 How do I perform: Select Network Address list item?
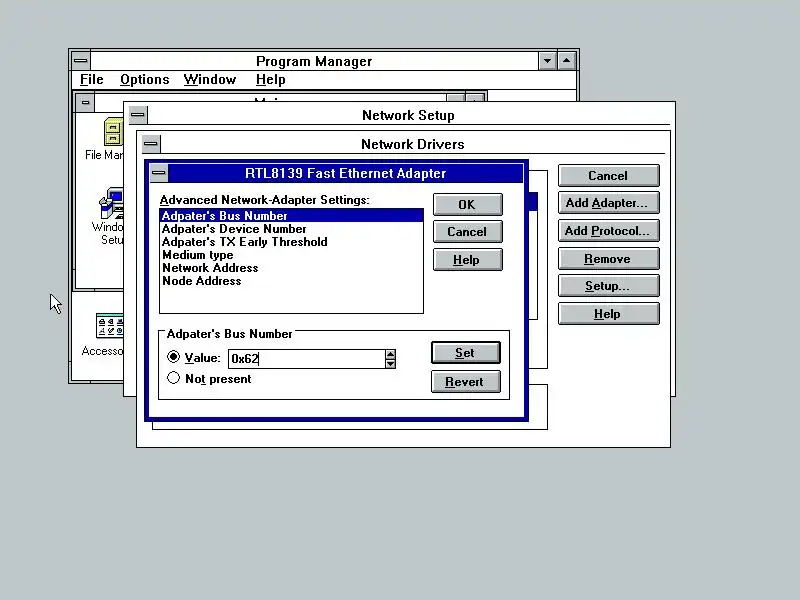[291, 268]
